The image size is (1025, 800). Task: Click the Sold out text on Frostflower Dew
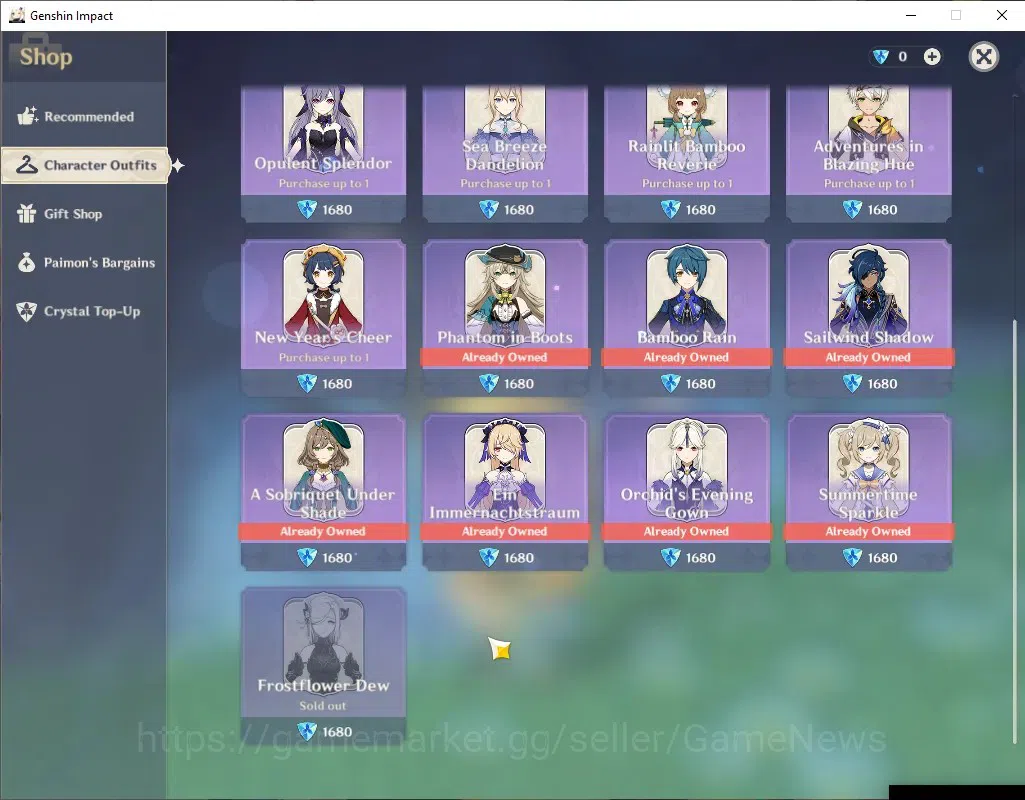[323, 706]
